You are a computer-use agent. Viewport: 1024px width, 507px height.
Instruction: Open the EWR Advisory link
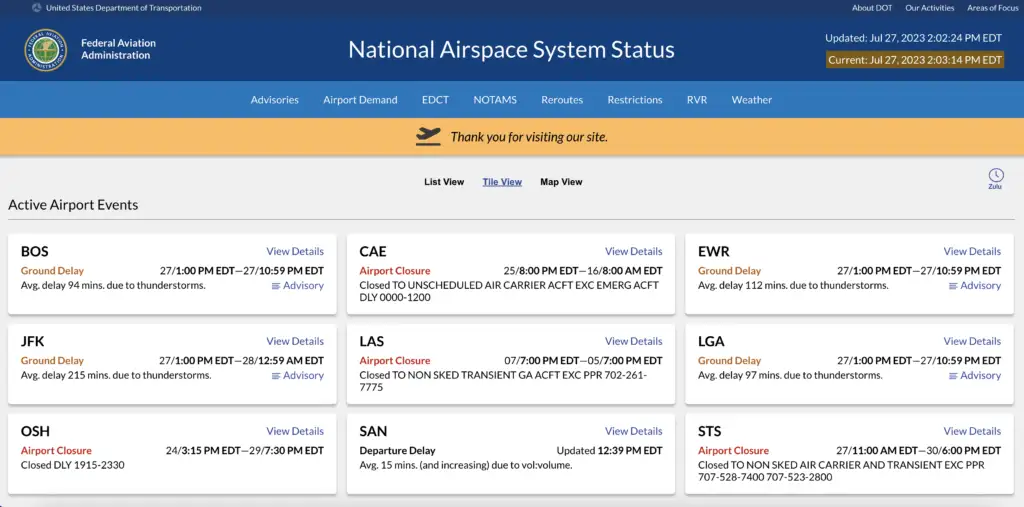(975, 286)
